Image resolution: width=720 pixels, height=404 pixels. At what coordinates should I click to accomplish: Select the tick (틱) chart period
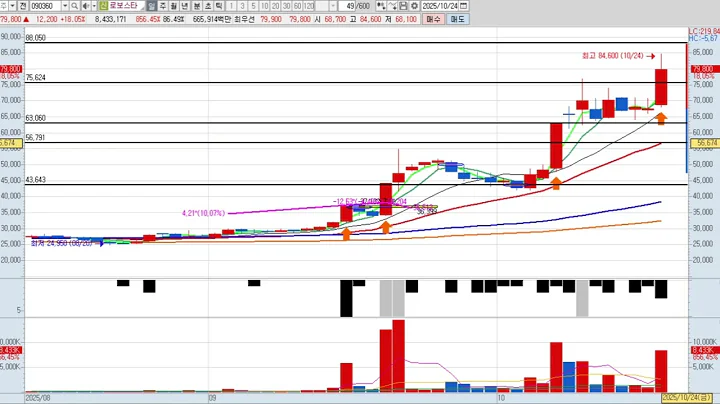tap(219, 6)
